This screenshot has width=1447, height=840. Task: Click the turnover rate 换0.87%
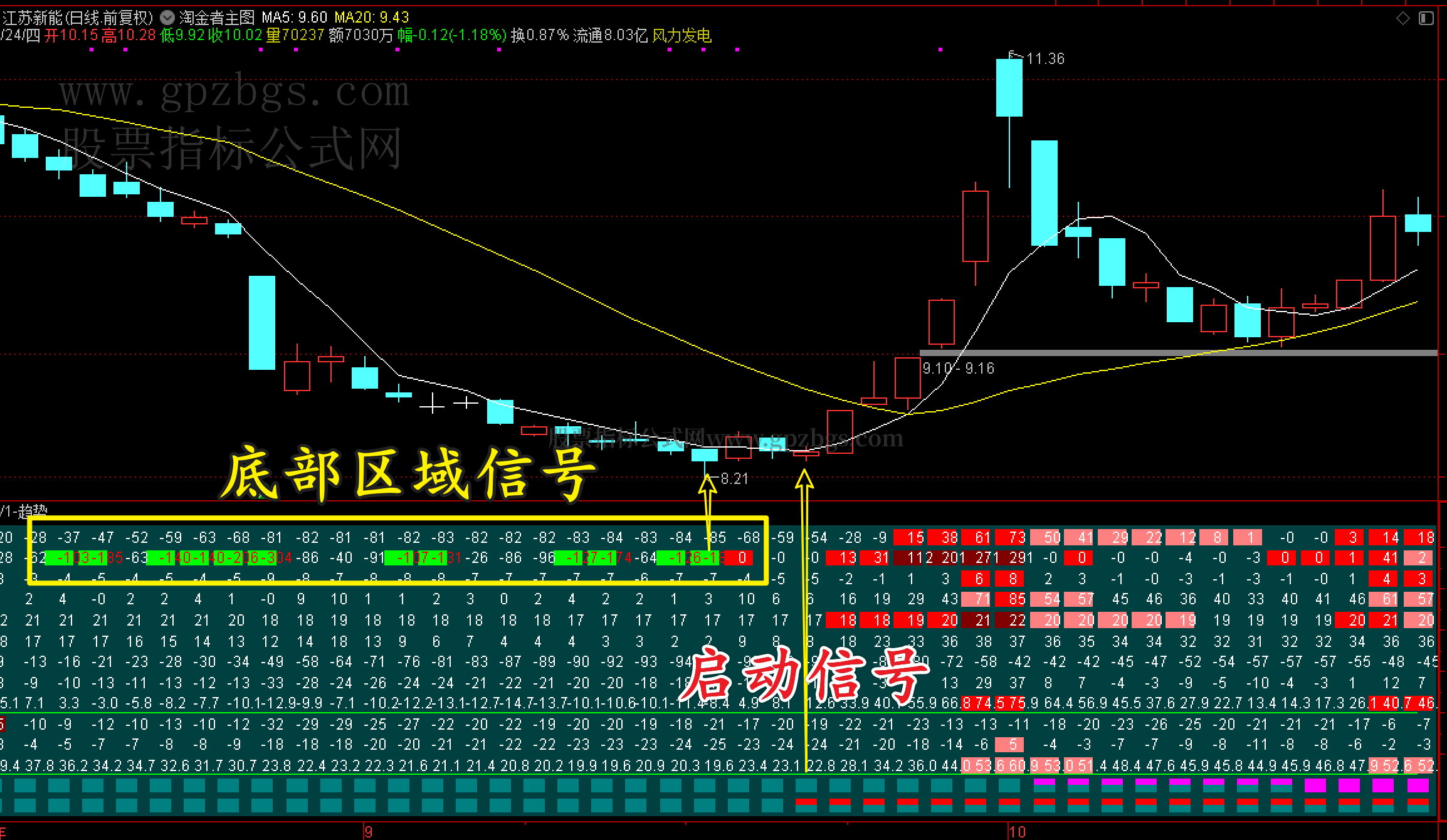click(x=540, y=35)
